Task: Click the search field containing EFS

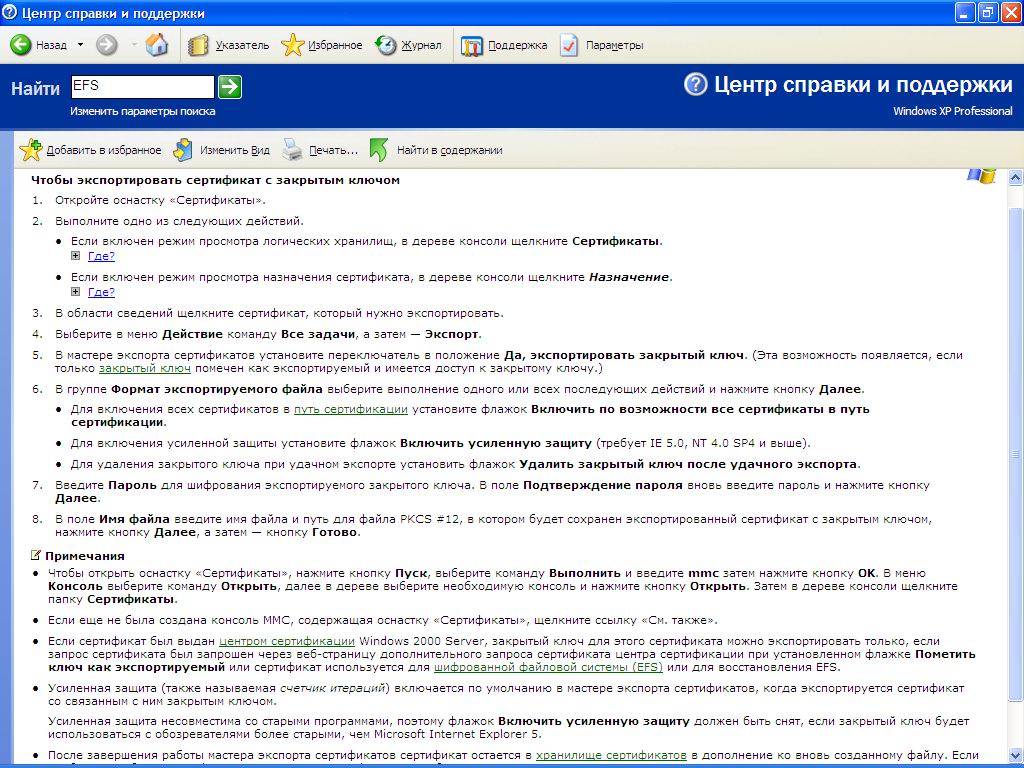Action: pyautogui.click(x=142, y=87)
